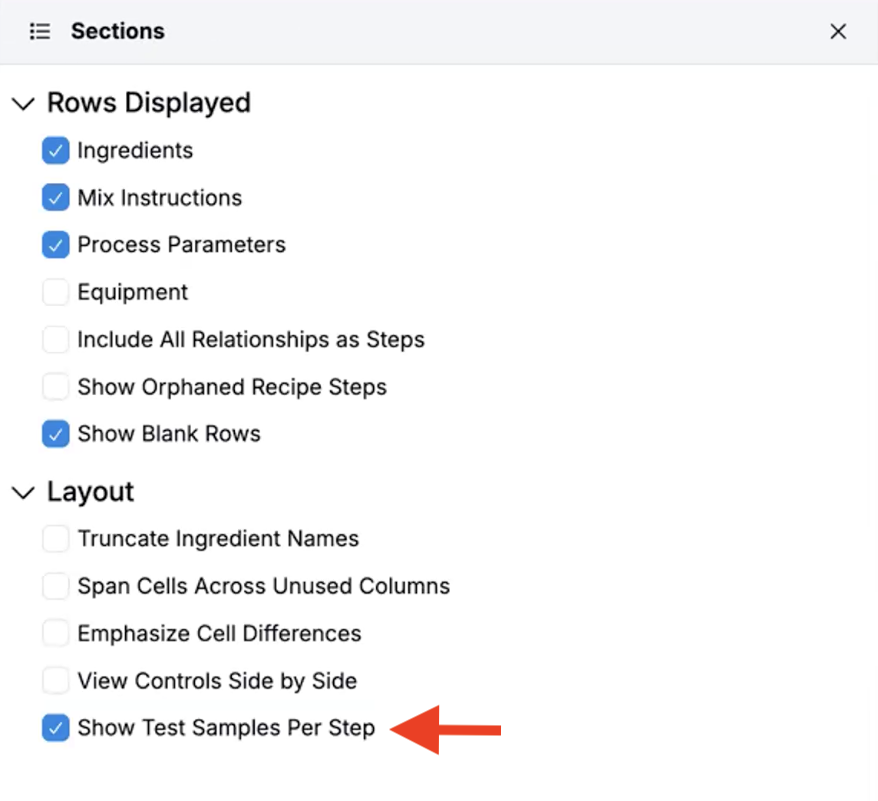Uncheck the Ingredients checkbox
The width and height of the screenshot is (878, 801).
(x=56, y=151)
